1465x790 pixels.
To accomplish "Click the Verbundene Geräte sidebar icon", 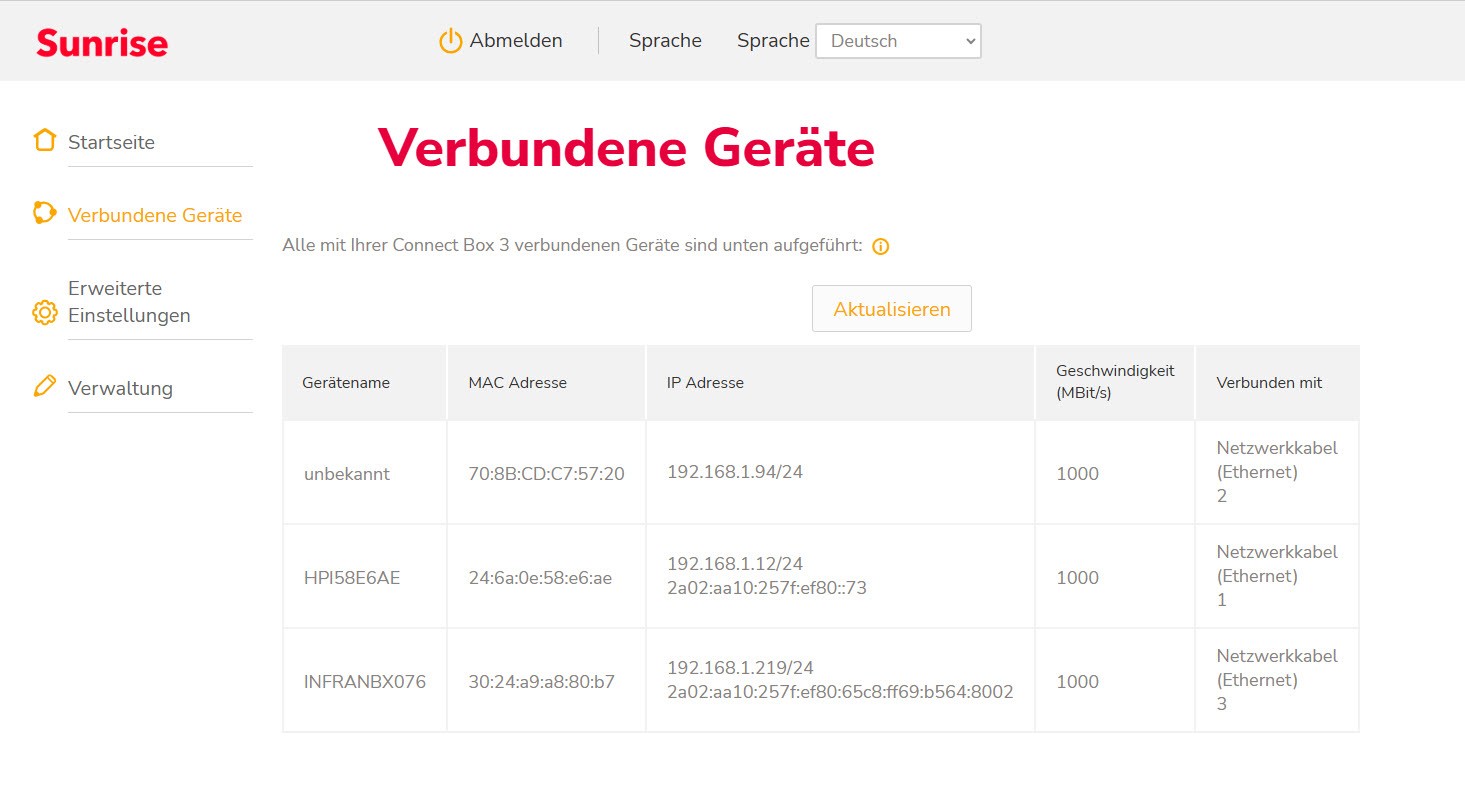I will [44, 213].
